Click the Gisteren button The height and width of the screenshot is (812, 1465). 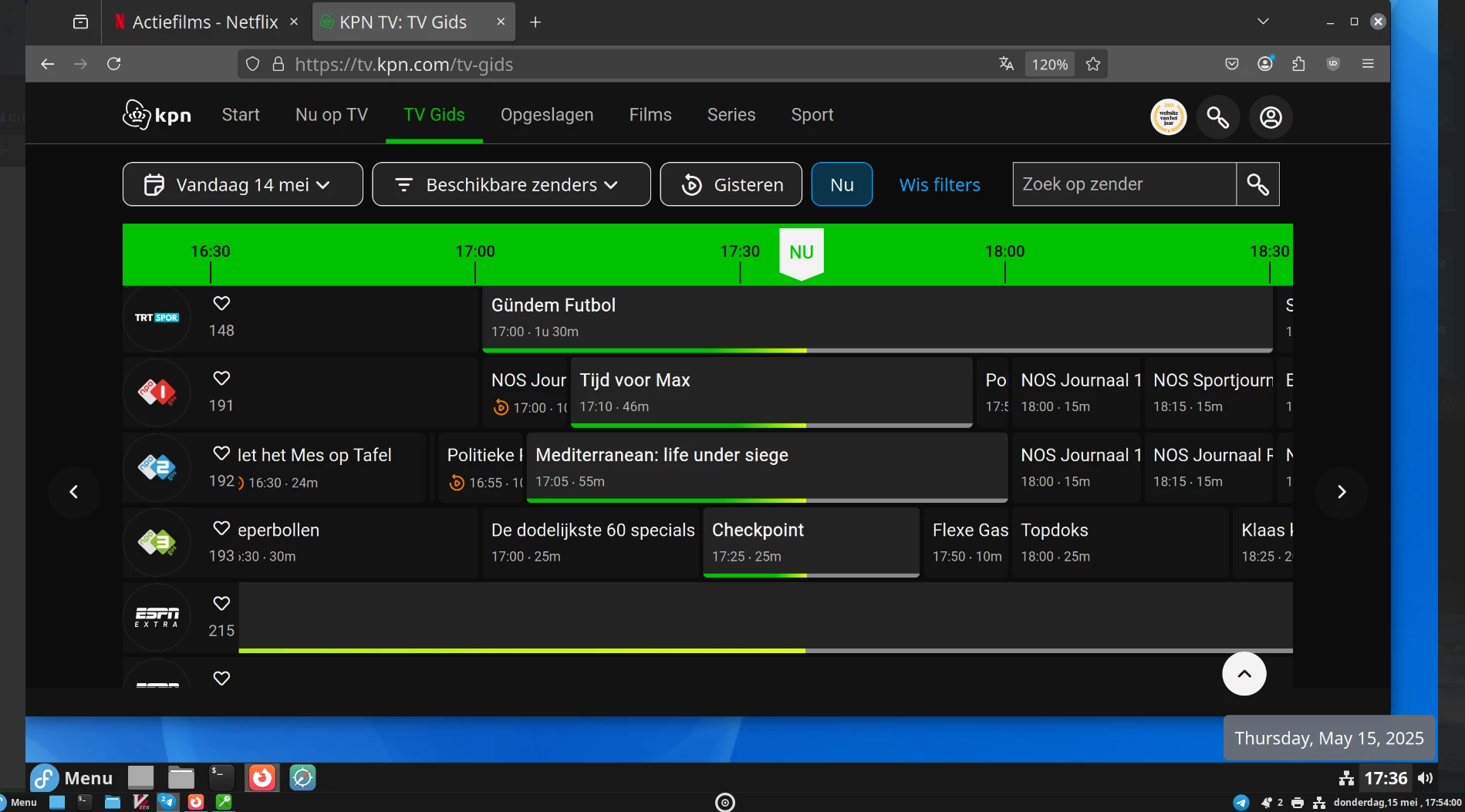click(731, 184)
